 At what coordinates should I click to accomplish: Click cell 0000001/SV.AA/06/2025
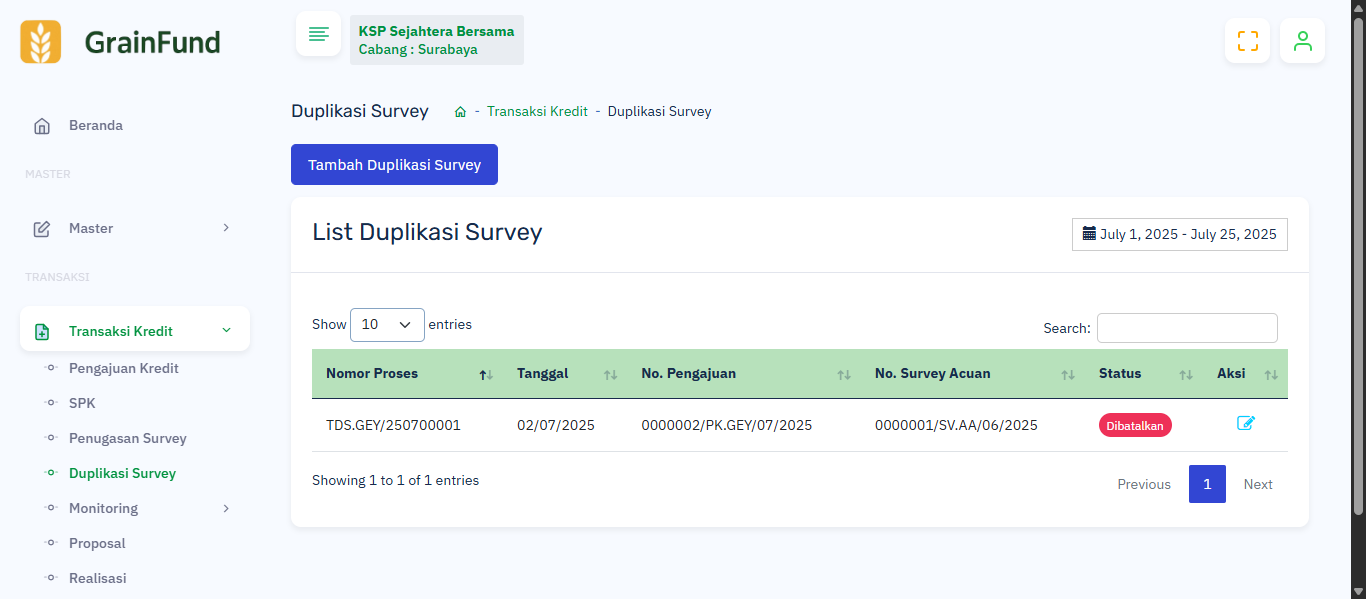tap(956, 425)
